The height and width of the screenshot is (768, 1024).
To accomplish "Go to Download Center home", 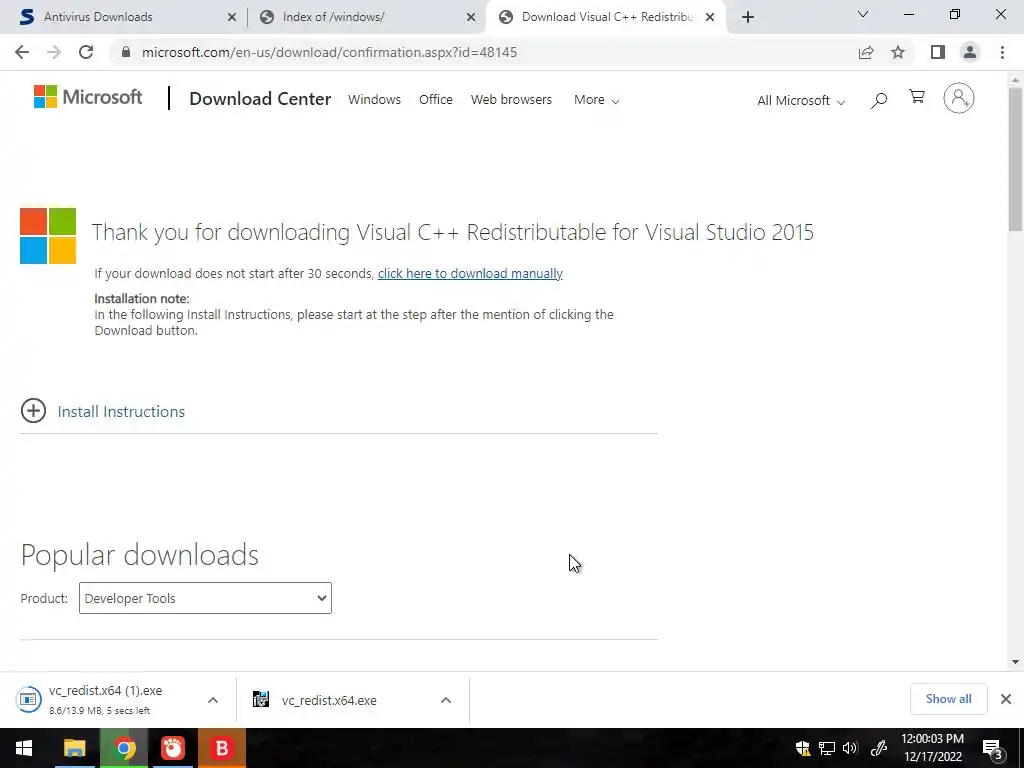I will pos(260,99).
